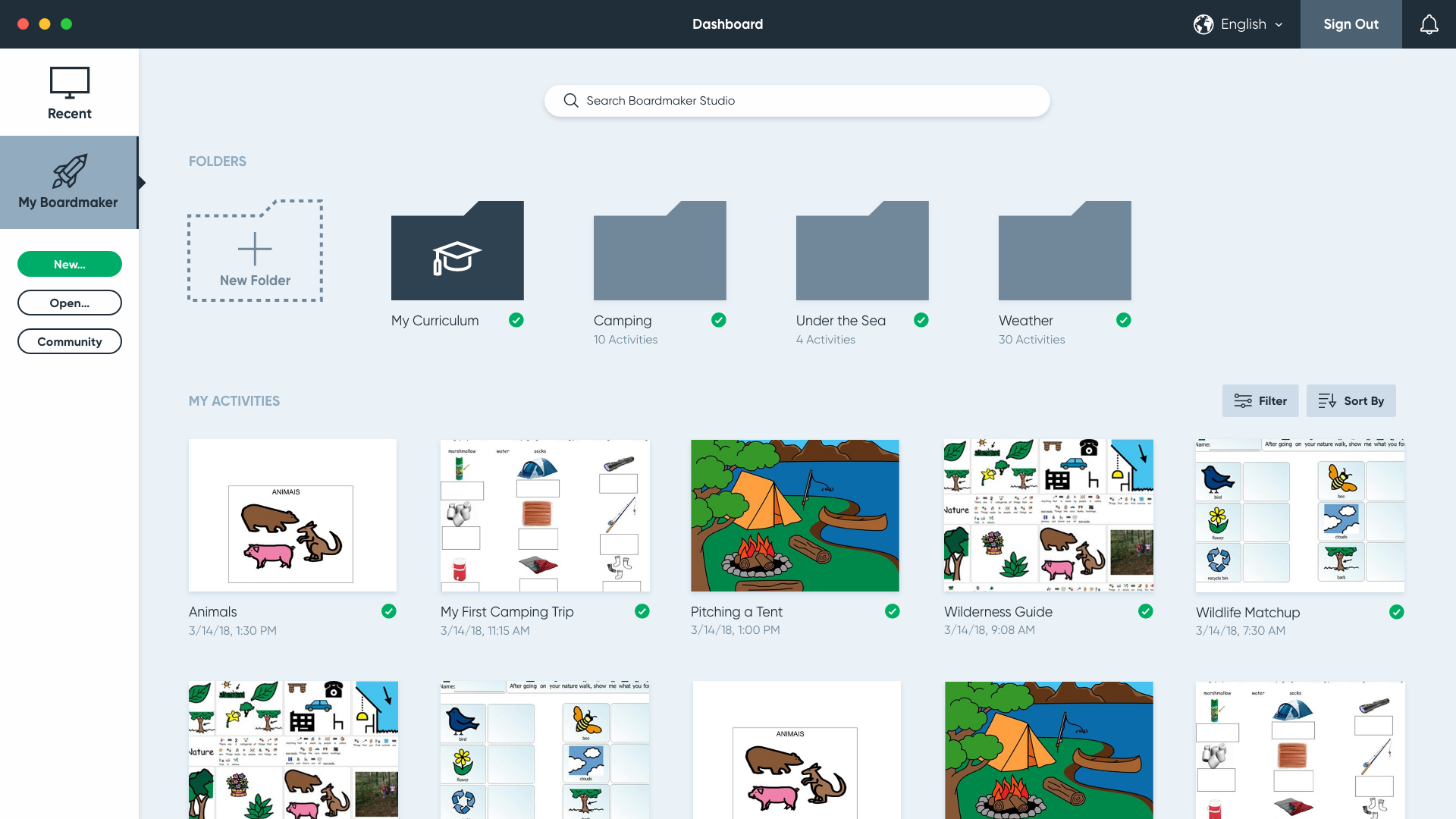This screenshot has height=819, width=1456.
Task: Click Sign Out in the top bar
Action: [1351, 24]
